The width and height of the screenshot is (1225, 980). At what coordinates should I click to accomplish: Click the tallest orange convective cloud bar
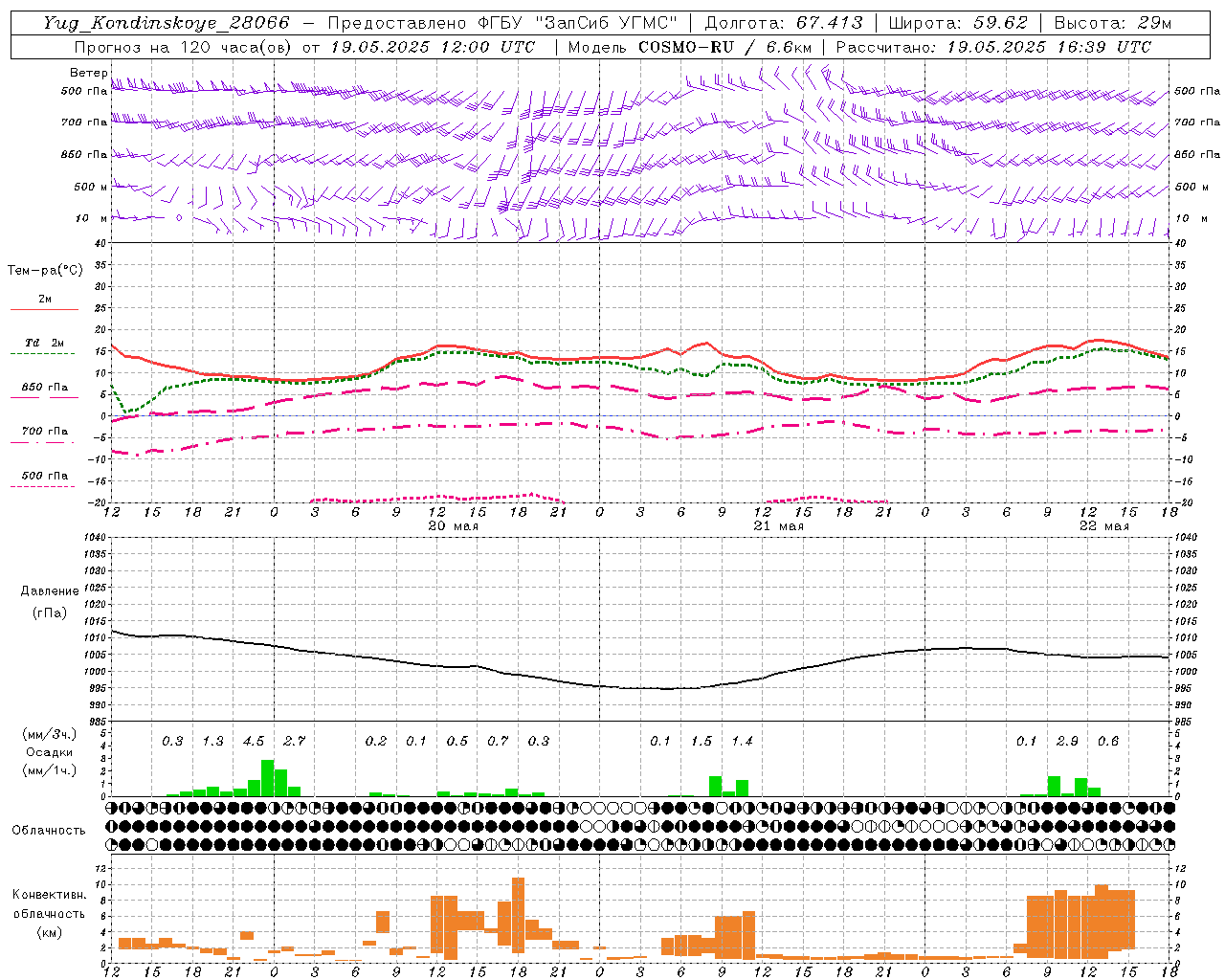click(x=518, y=915)
